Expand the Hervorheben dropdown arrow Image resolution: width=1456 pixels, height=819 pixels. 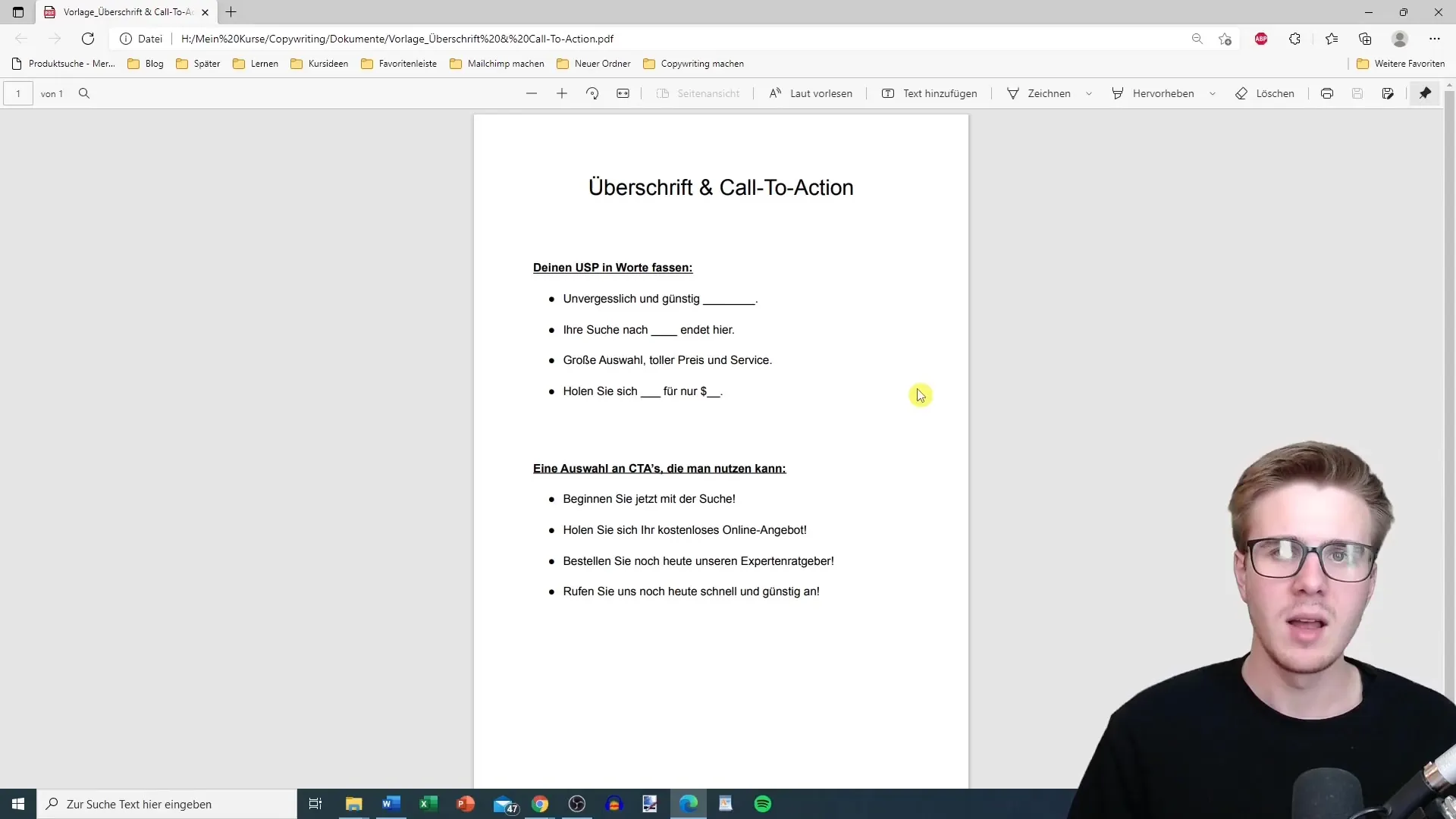tap(1214, 93)
